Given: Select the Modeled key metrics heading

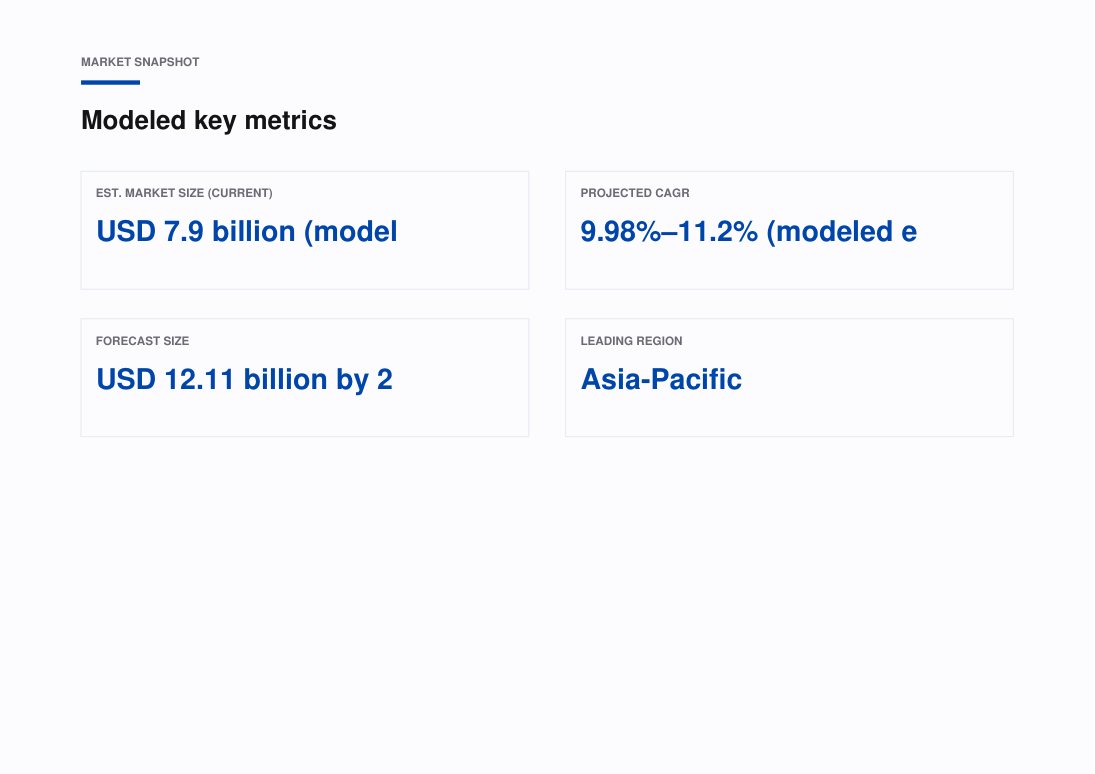Looking at the screenshot, I should pos(209,120).
